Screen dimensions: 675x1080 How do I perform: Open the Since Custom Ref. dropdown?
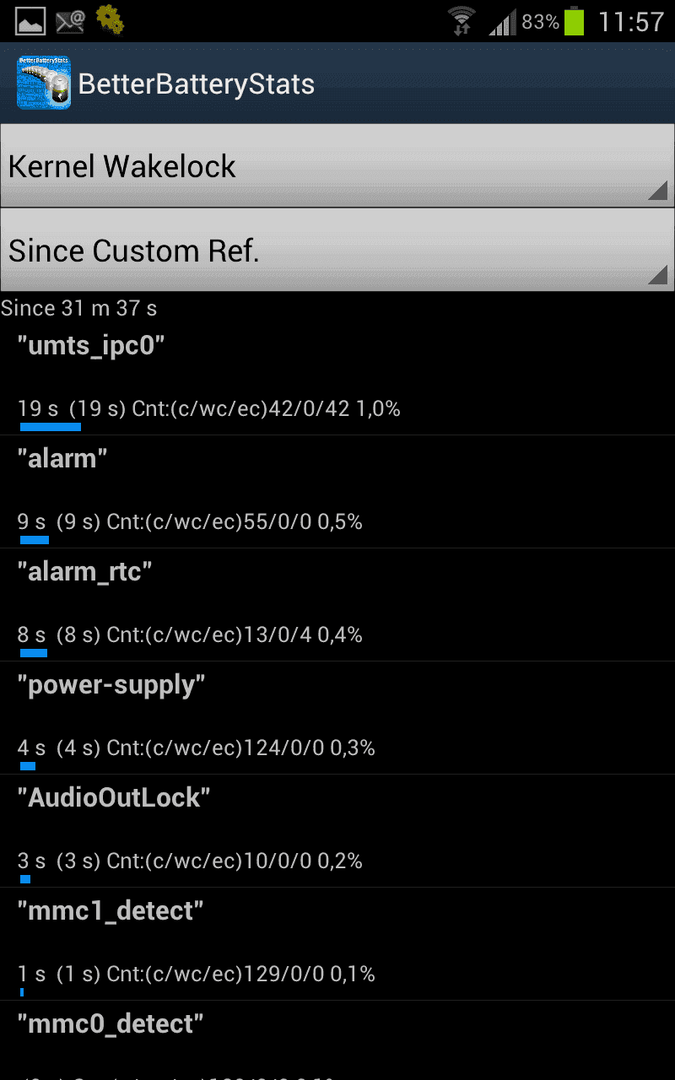coord(338,250)
